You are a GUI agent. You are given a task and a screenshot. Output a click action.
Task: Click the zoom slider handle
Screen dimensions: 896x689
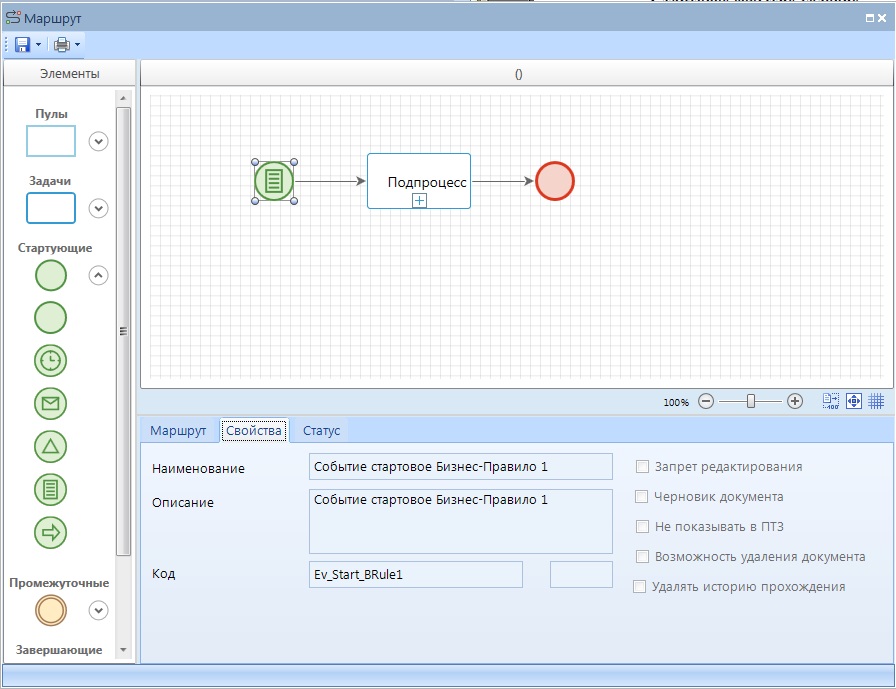click(x=750, y=401)
